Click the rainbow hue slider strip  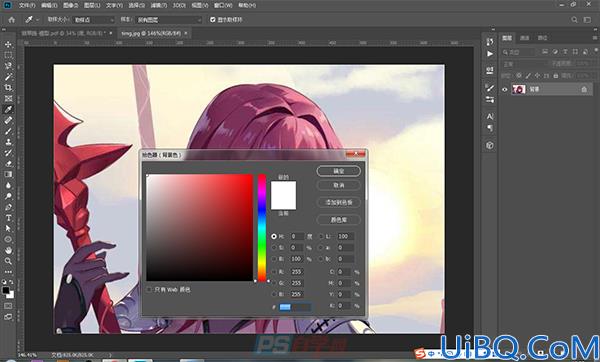262,228
